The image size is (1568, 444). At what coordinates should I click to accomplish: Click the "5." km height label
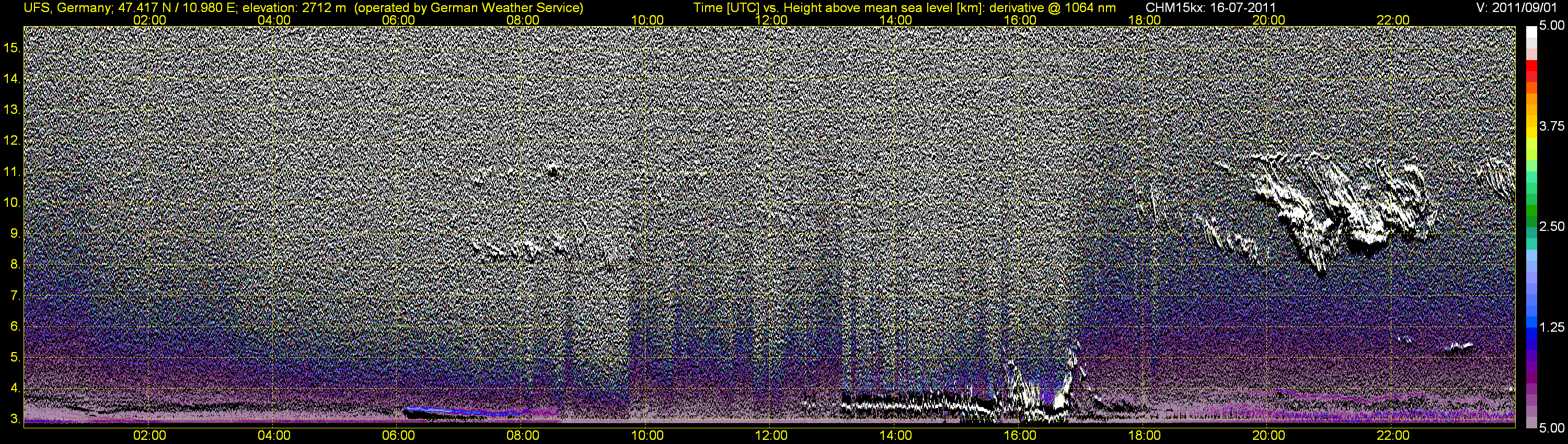pos(15,358)
